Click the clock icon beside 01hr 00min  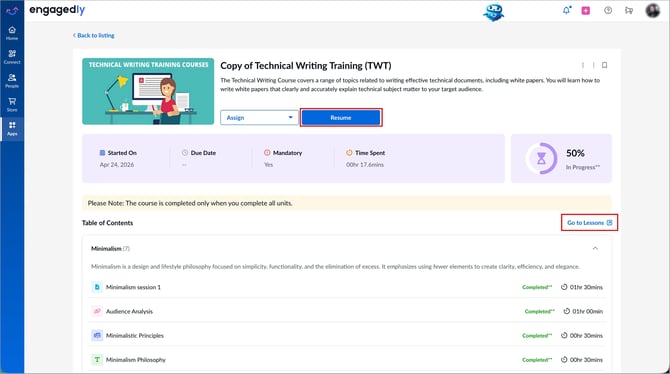567,311
